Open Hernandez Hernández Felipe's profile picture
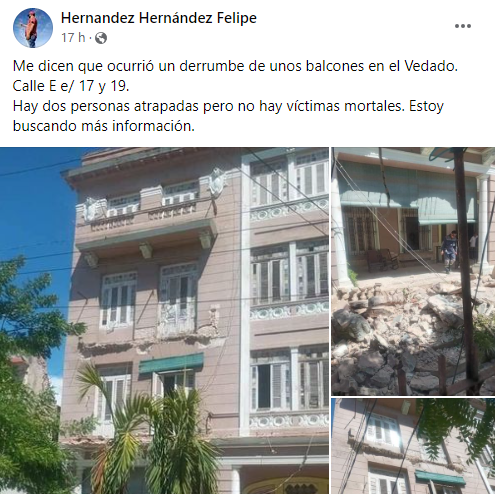 [x=33, y=28]
